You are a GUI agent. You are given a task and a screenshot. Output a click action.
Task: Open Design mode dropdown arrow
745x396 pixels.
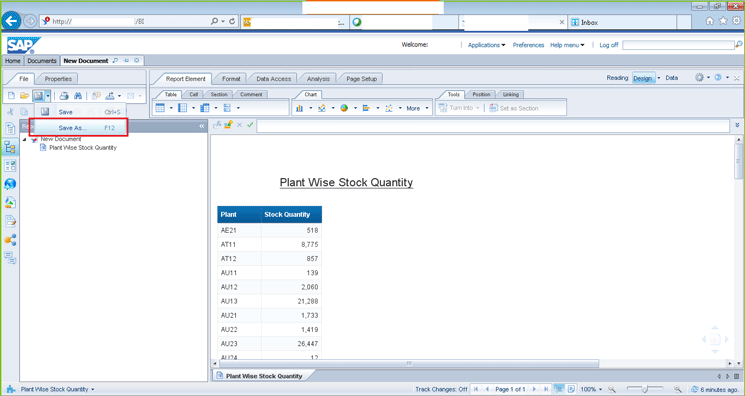659,78
